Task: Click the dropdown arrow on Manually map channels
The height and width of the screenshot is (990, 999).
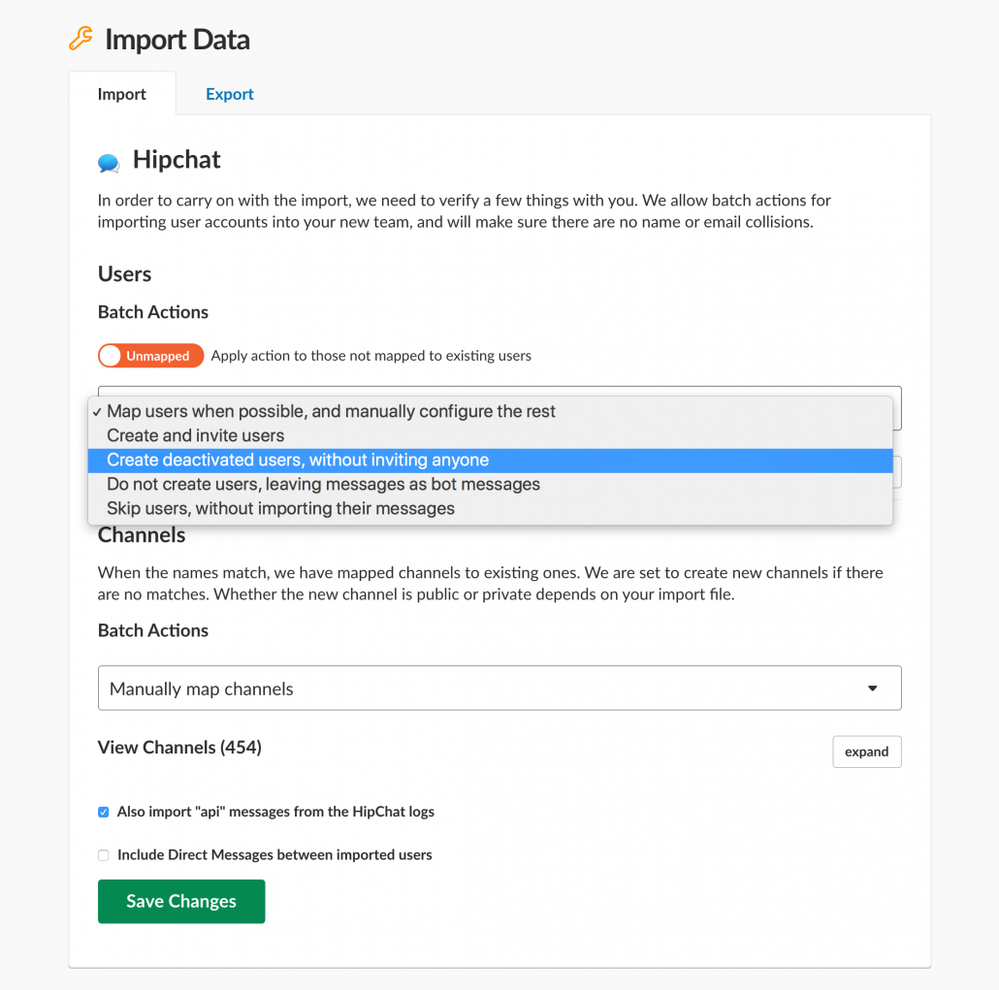Action: point(872,688)
